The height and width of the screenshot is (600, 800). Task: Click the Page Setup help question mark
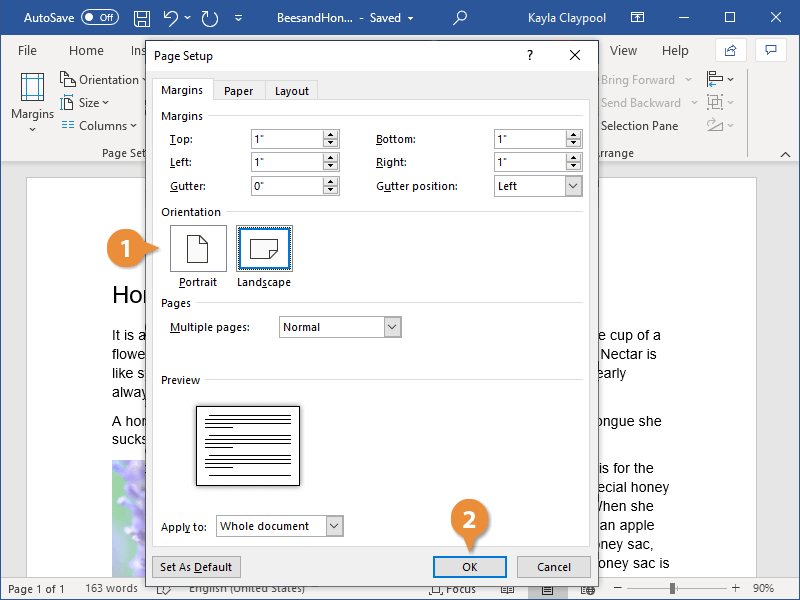click(530, 56)
